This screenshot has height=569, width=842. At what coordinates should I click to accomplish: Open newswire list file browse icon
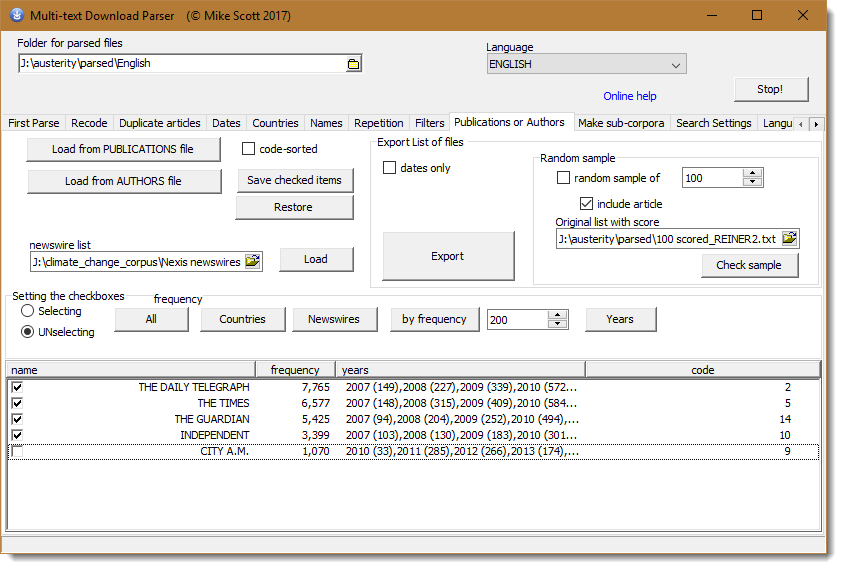pos(252,262)
